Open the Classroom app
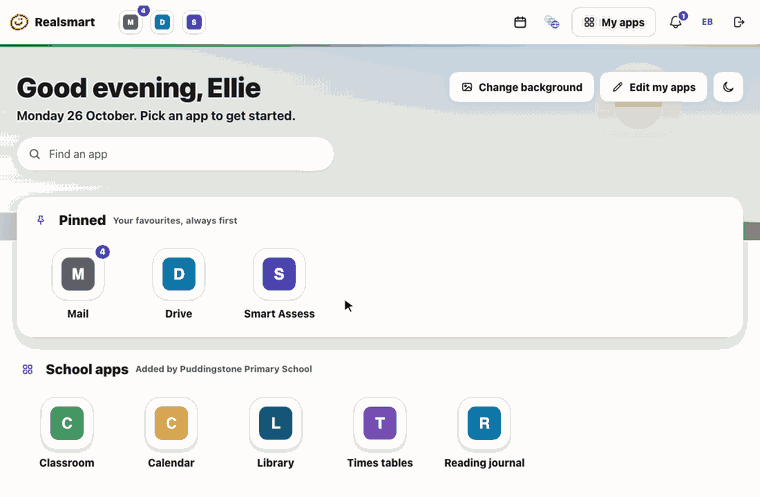This screenshot has width=760, height=497. 67,423
